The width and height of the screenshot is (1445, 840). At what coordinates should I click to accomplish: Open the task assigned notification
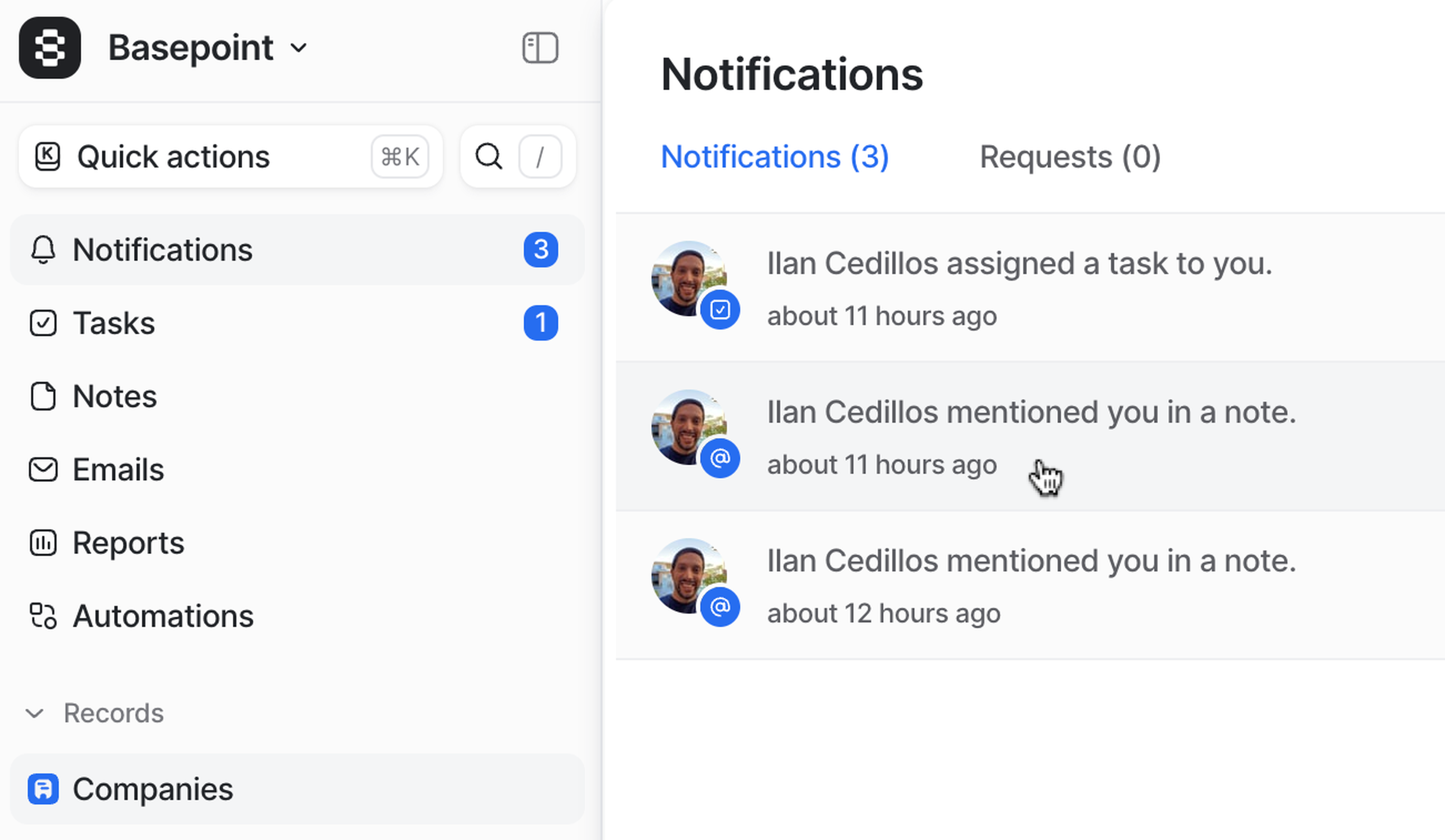click(1019, 264)
